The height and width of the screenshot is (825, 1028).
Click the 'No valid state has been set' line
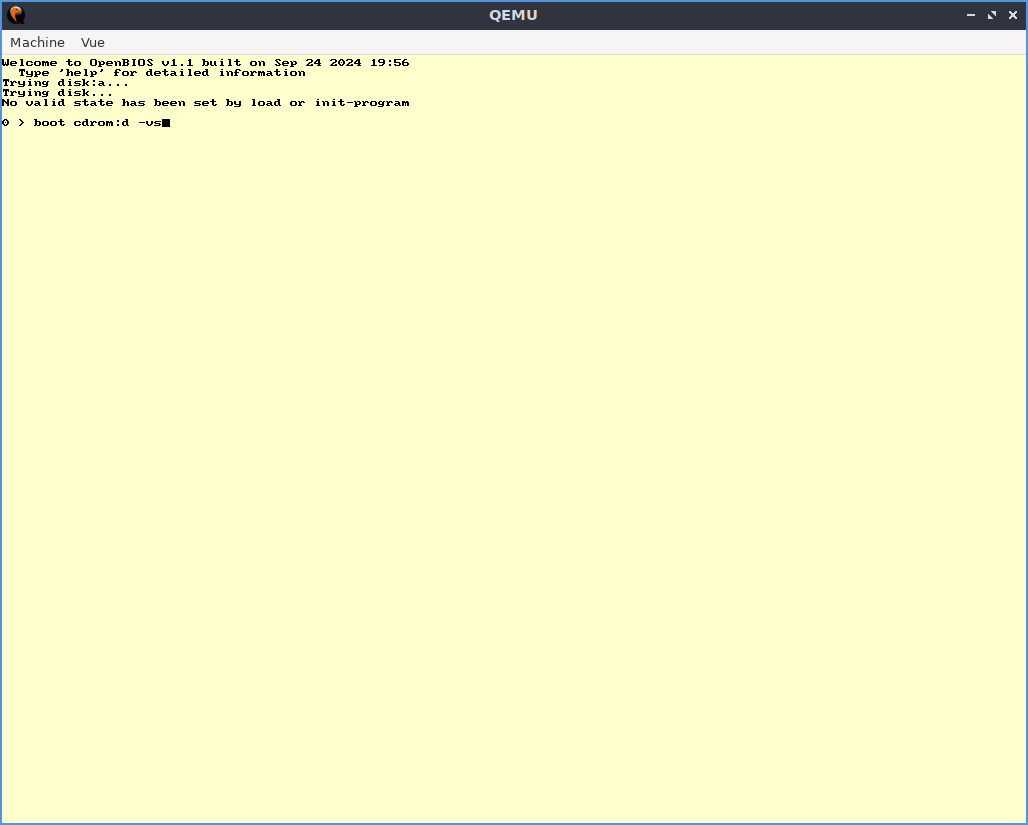click(x=206, y=103)
